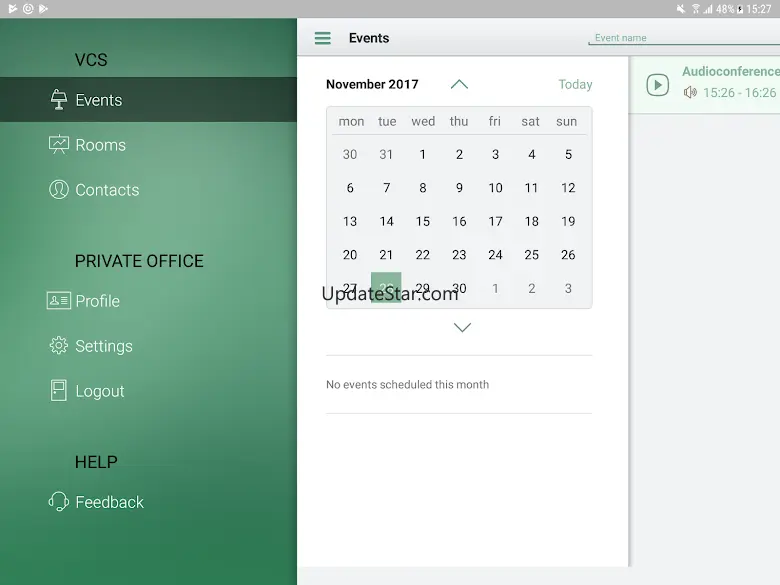Viewport: 780px width, 585px height.
Task: Select November 7 in the calendar
Action: (x=386, y=188)
